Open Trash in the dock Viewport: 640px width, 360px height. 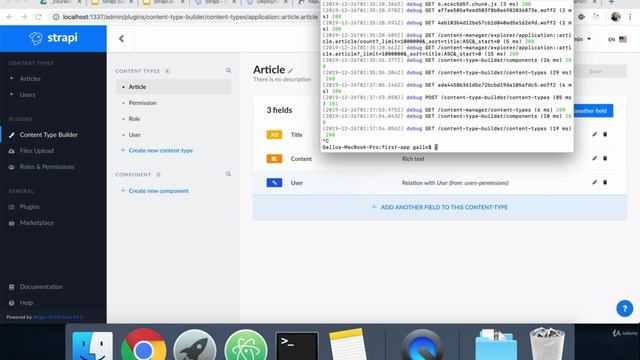click(x=547, y=344)
